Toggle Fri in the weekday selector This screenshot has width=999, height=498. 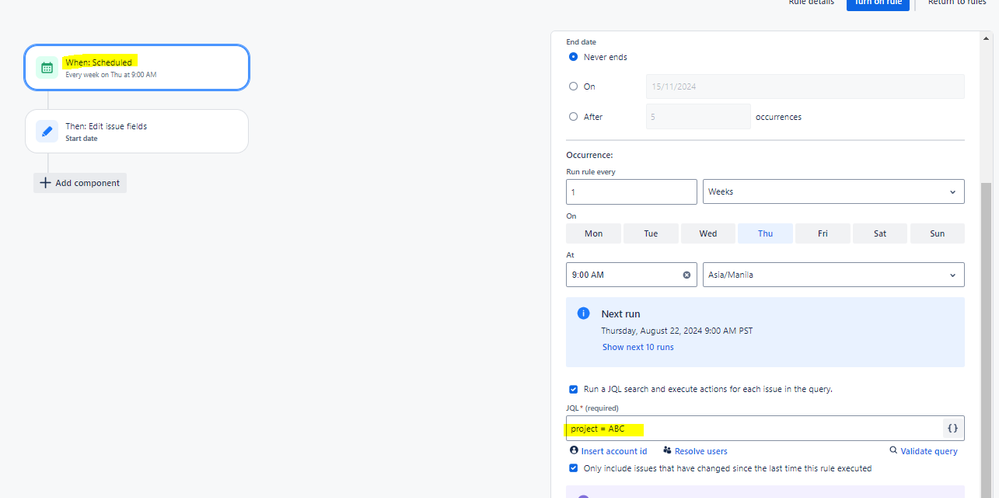(823, 234)
